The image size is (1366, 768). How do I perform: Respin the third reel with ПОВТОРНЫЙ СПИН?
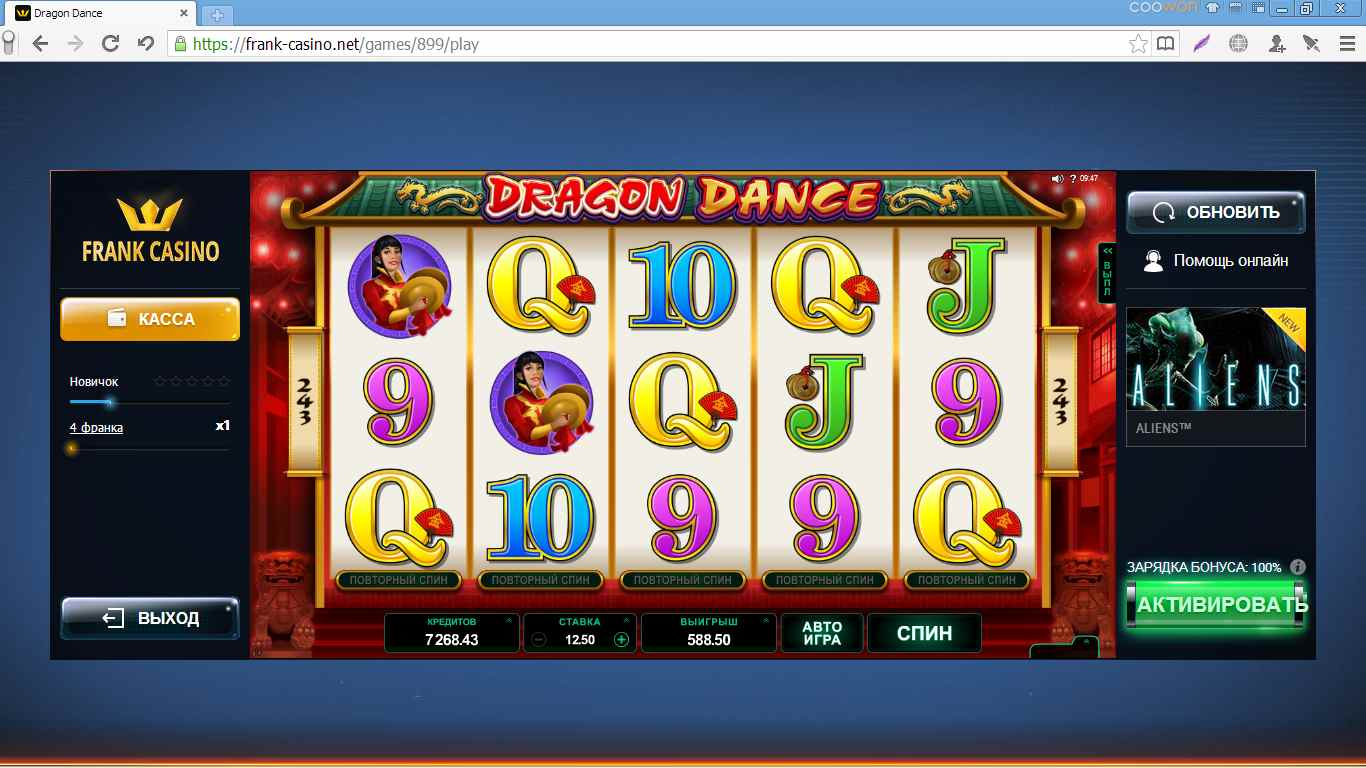tap(683, 580)
